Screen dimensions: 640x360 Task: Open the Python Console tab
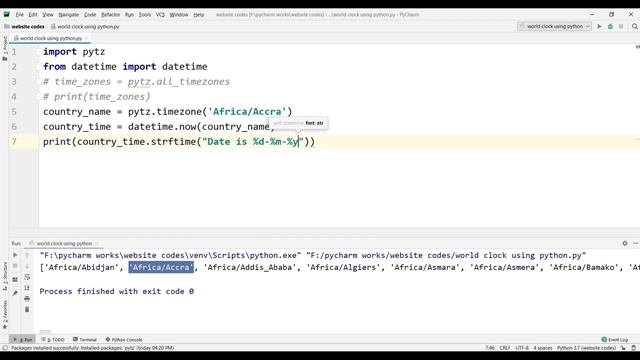(124, 340)
